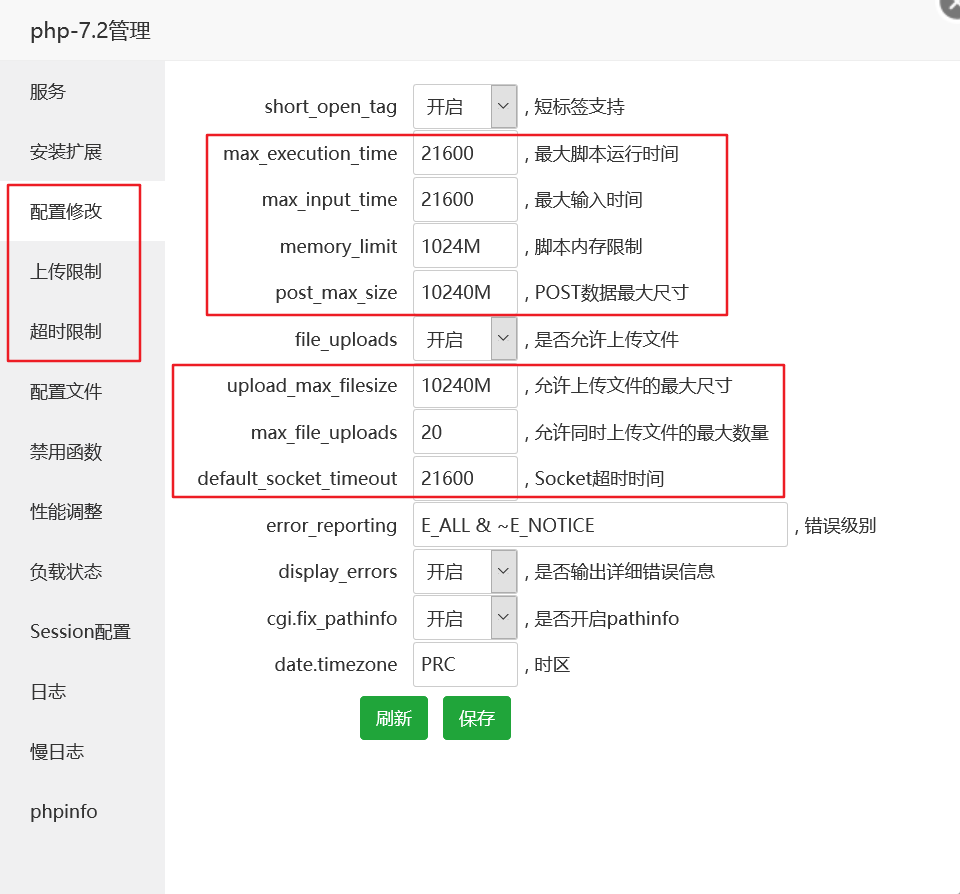The image size is (960, 894).
Task: Click the 短标签支持 description text
Action: 579,107
